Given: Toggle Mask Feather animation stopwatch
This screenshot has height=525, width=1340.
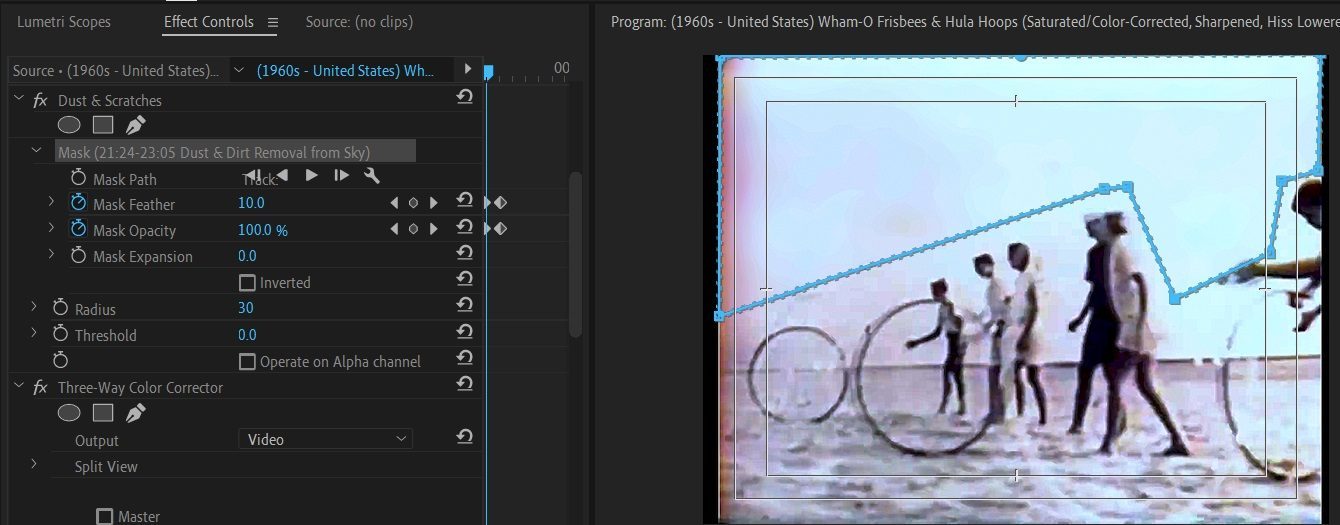Looking at the screenshot, I should click(x=79, y=203).
